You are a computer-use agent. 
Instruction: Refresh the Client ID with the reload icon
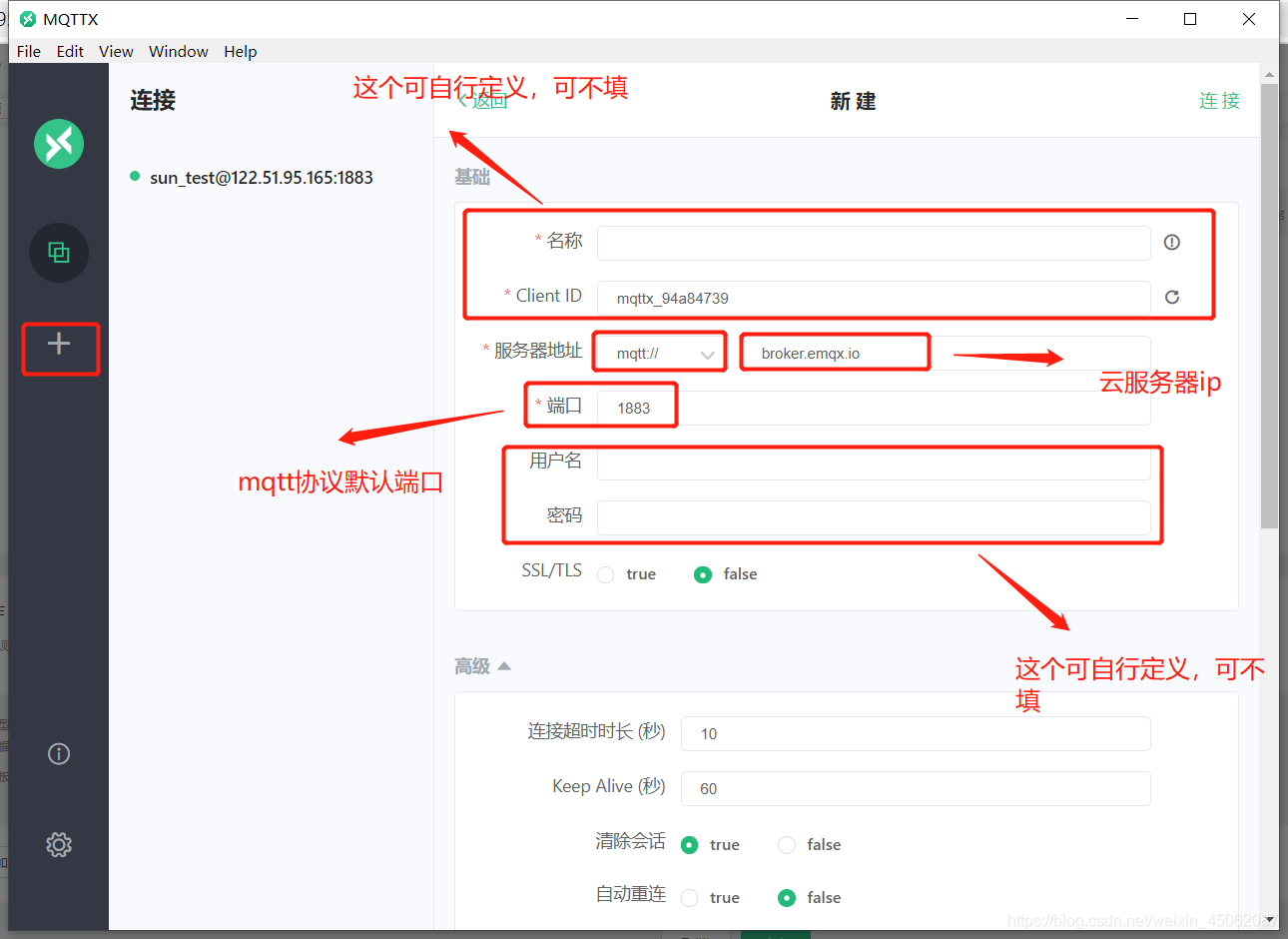coord(1172,297)
